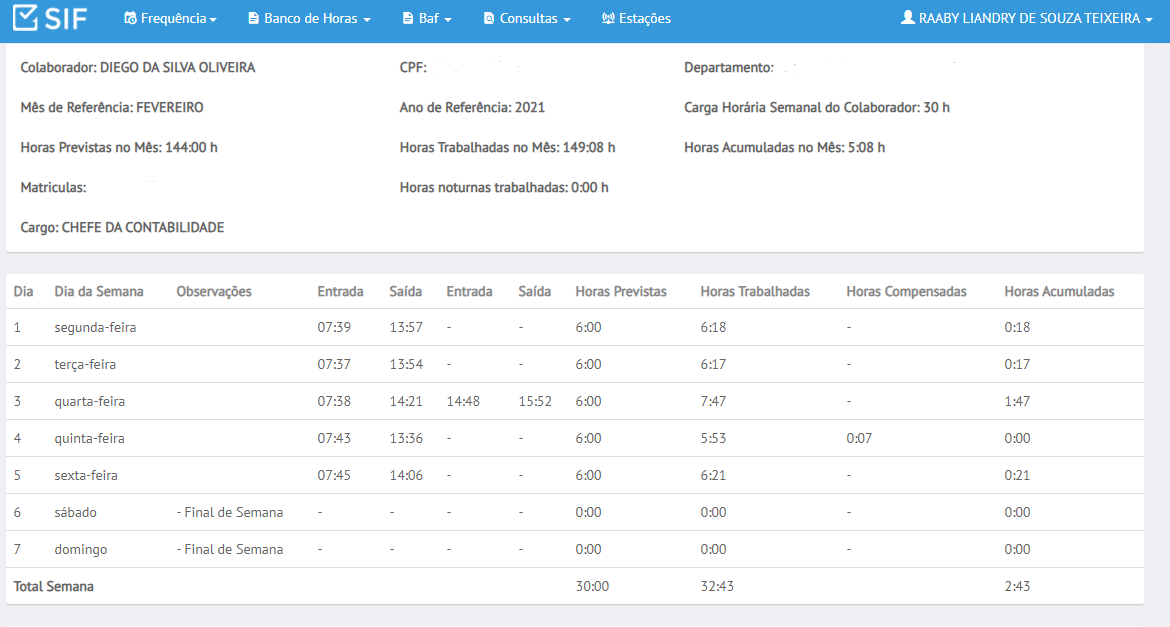Click the antenna icon beside Estações

coord(608,19)
